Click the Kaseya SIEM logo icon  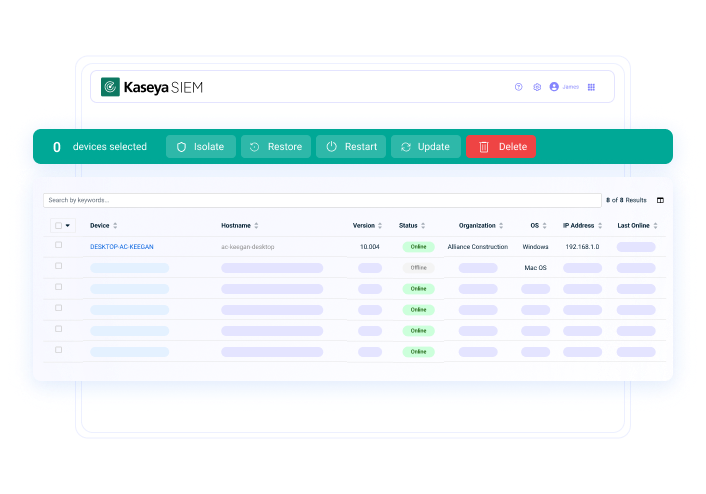[x=110, y=87]
